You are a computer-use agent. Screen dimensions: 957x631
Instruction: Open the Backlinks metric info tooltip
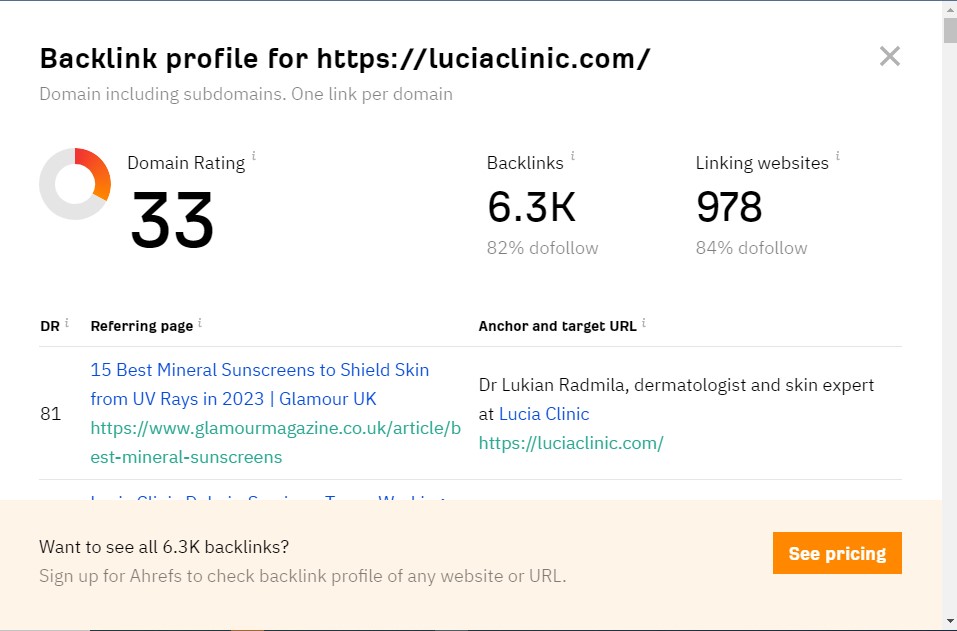(571, 155)
